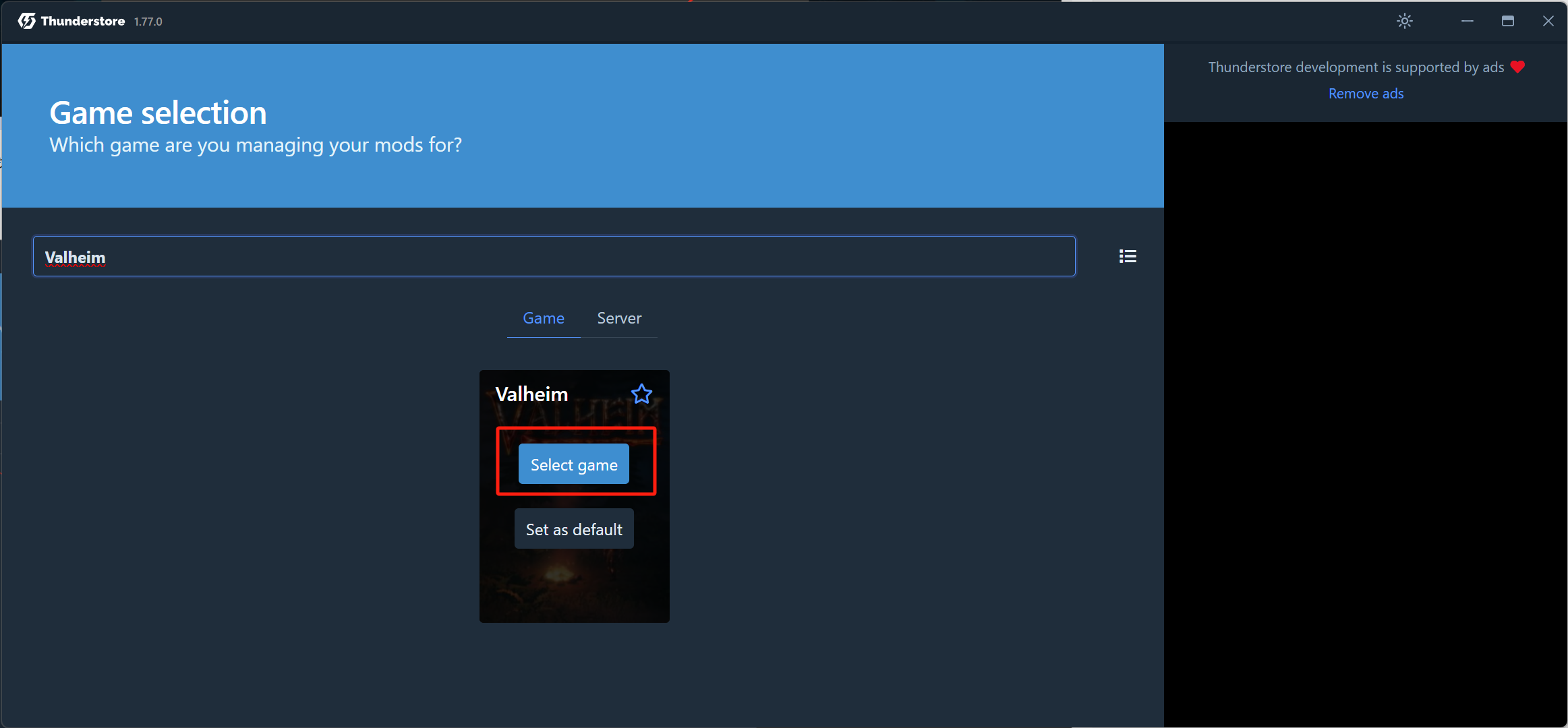Open the Game tab
1568x728 pixels.
(544, 318)
